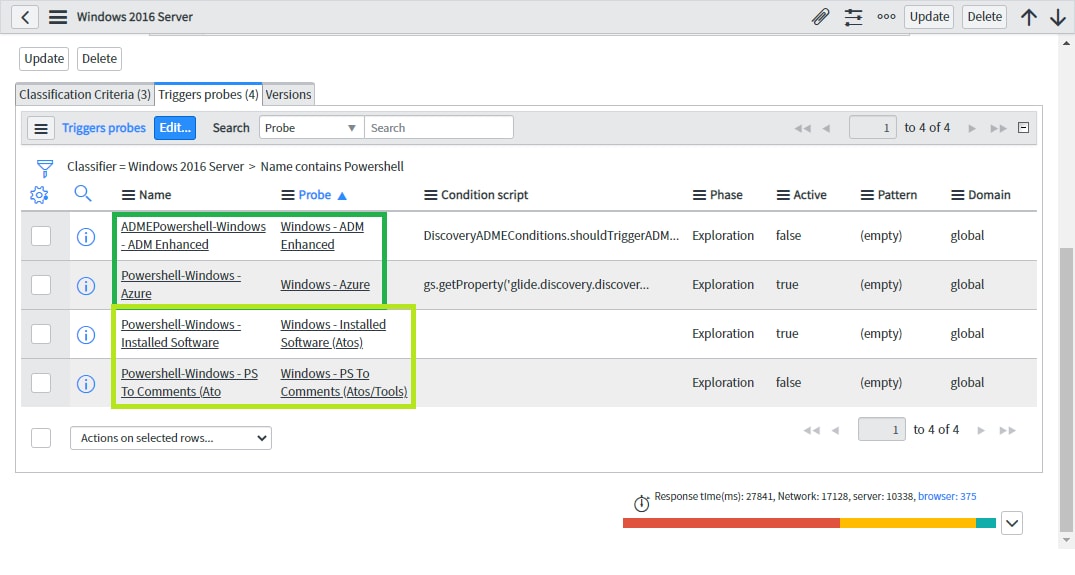1075x575 pixels.
Task: Open Phase column menu icon
Action: (699, 195)
